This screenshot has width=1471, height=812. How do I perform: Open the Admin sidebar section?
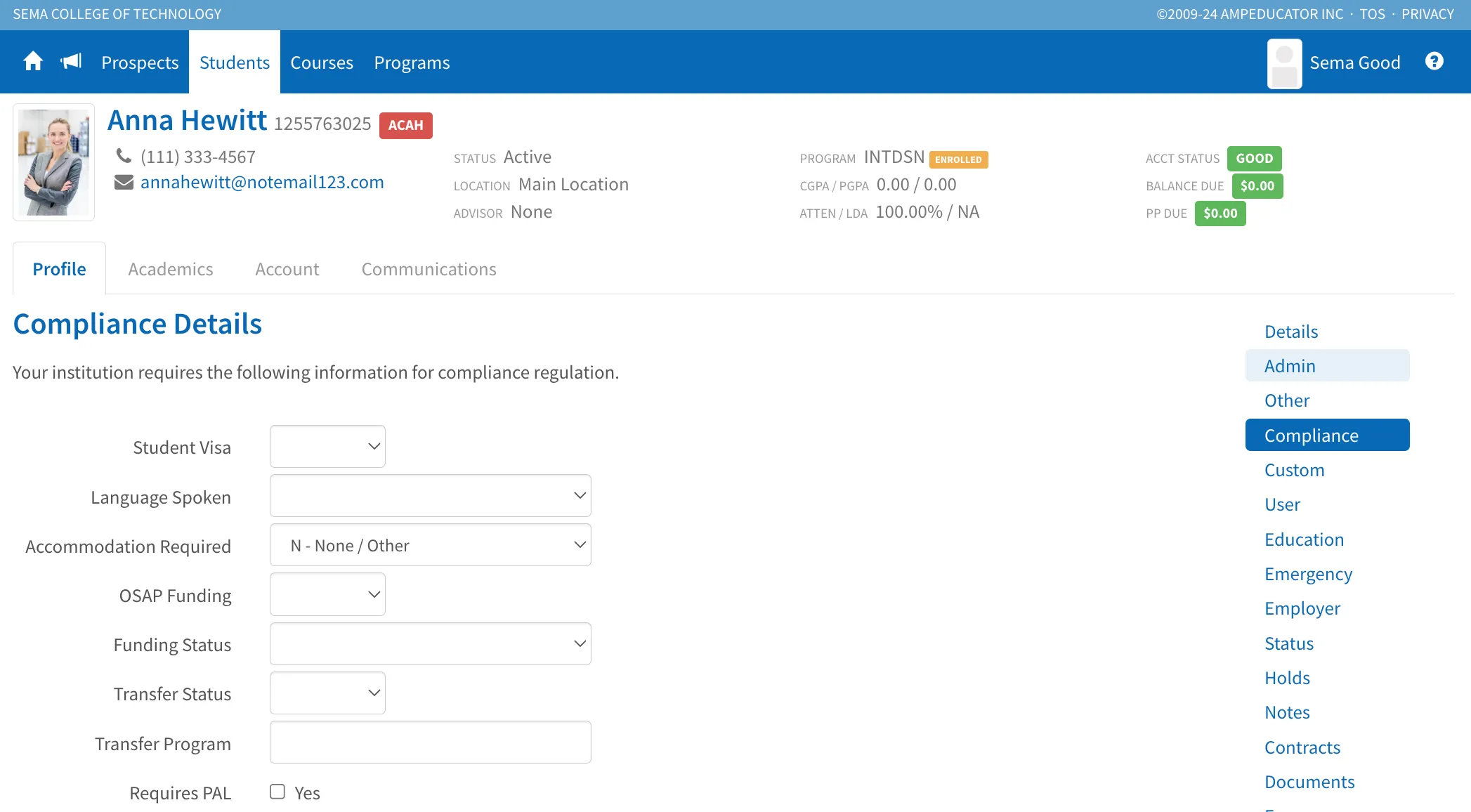pyautogui.click(x=1328, y=366)
